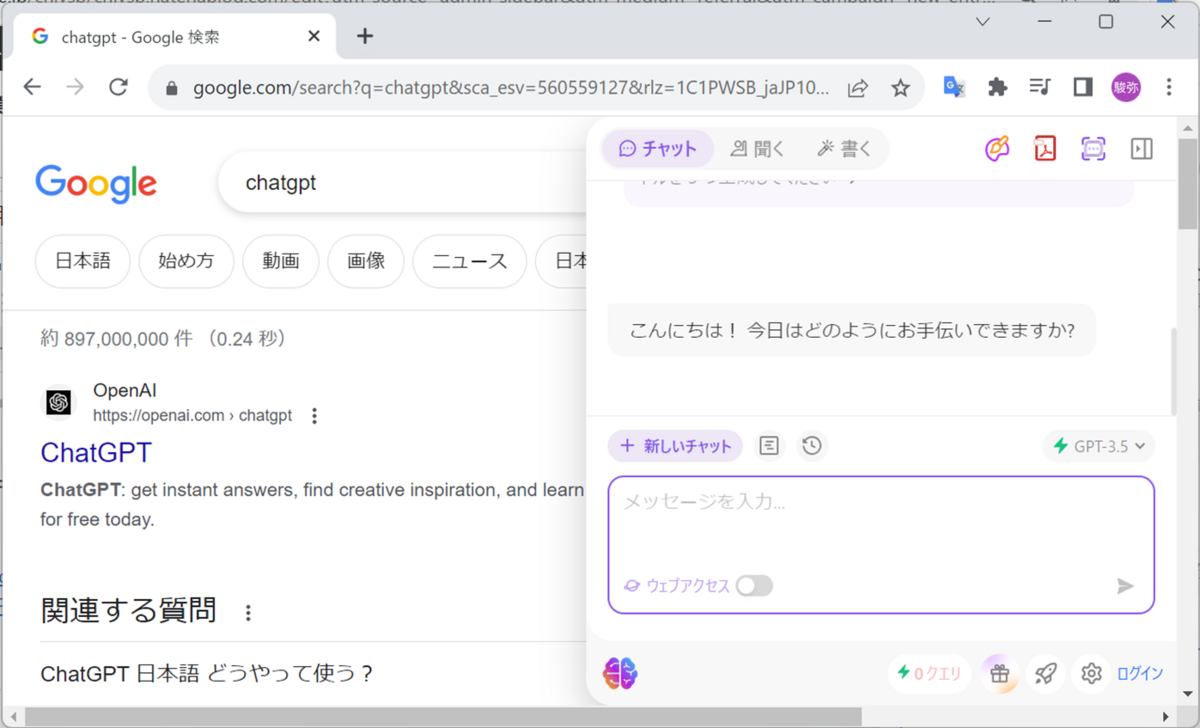Open sidebar settings gear
The width and height of the screenshot is (1200, 728).
pos(1091,674)
